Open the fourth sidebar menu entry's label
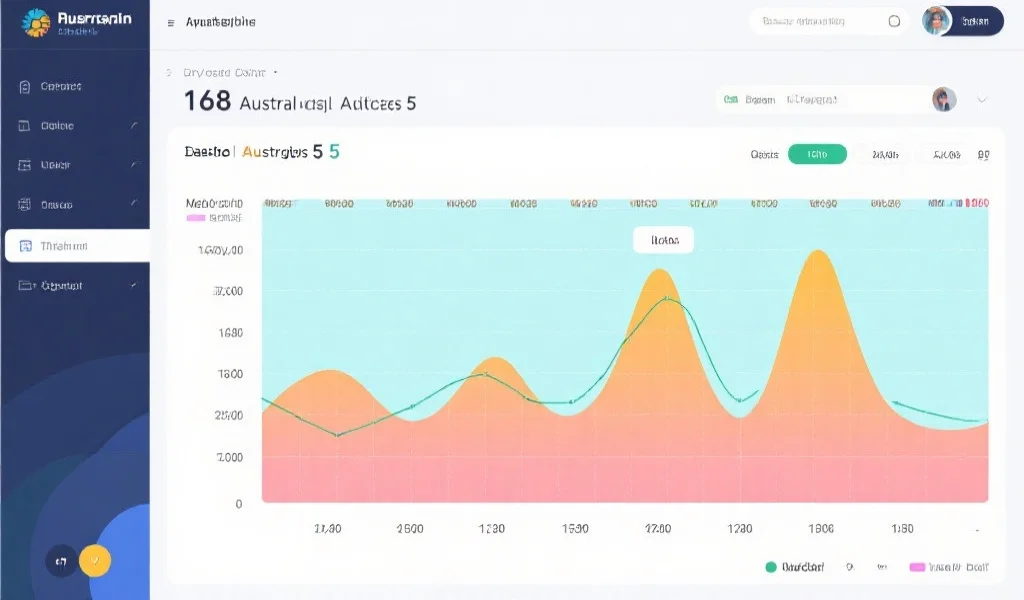The width and height of the screenshot is (1024, 600). click(x=57, y=205)
